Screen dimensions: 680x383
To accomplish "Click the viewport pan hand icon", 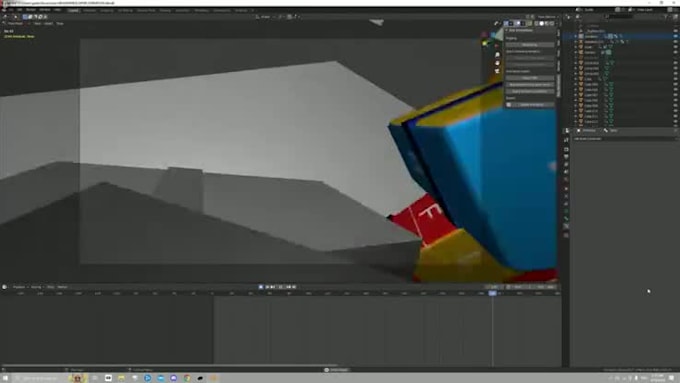I will pos(497,63).
